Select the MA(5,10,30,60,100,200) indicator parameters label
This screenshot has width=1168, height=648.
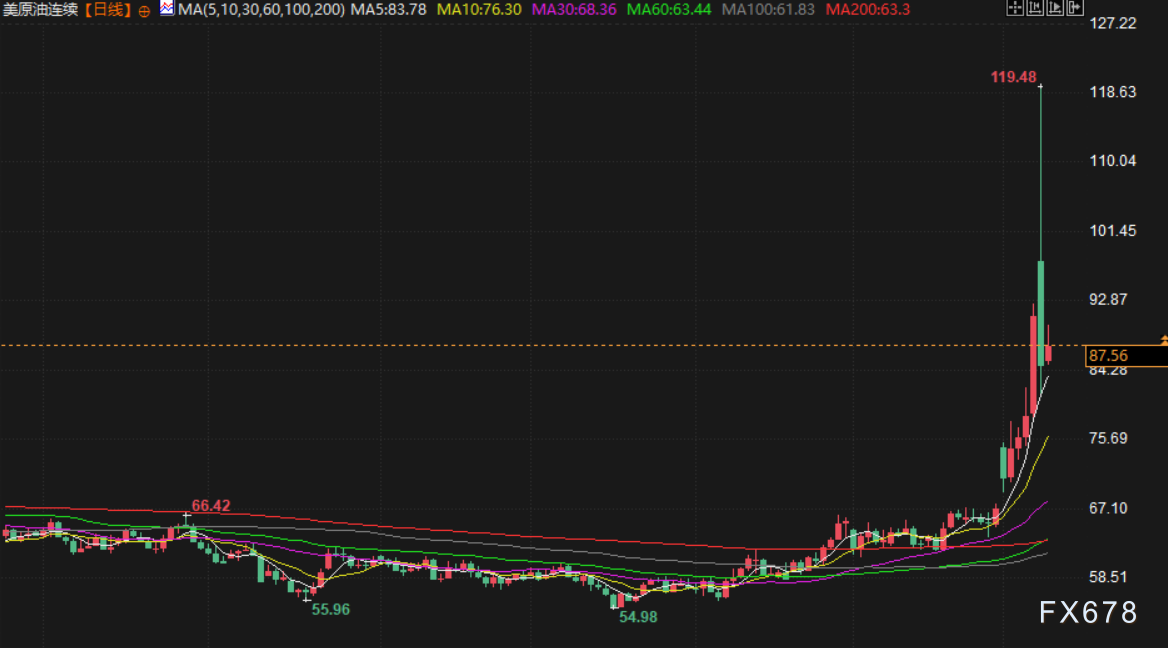(x=261, y=10)
